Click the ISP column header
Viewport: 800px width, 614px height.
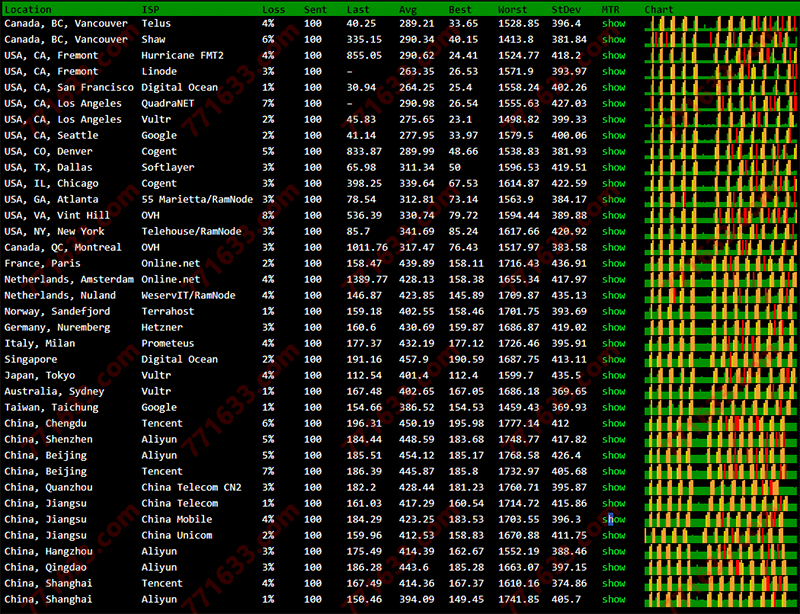(150, 9)
